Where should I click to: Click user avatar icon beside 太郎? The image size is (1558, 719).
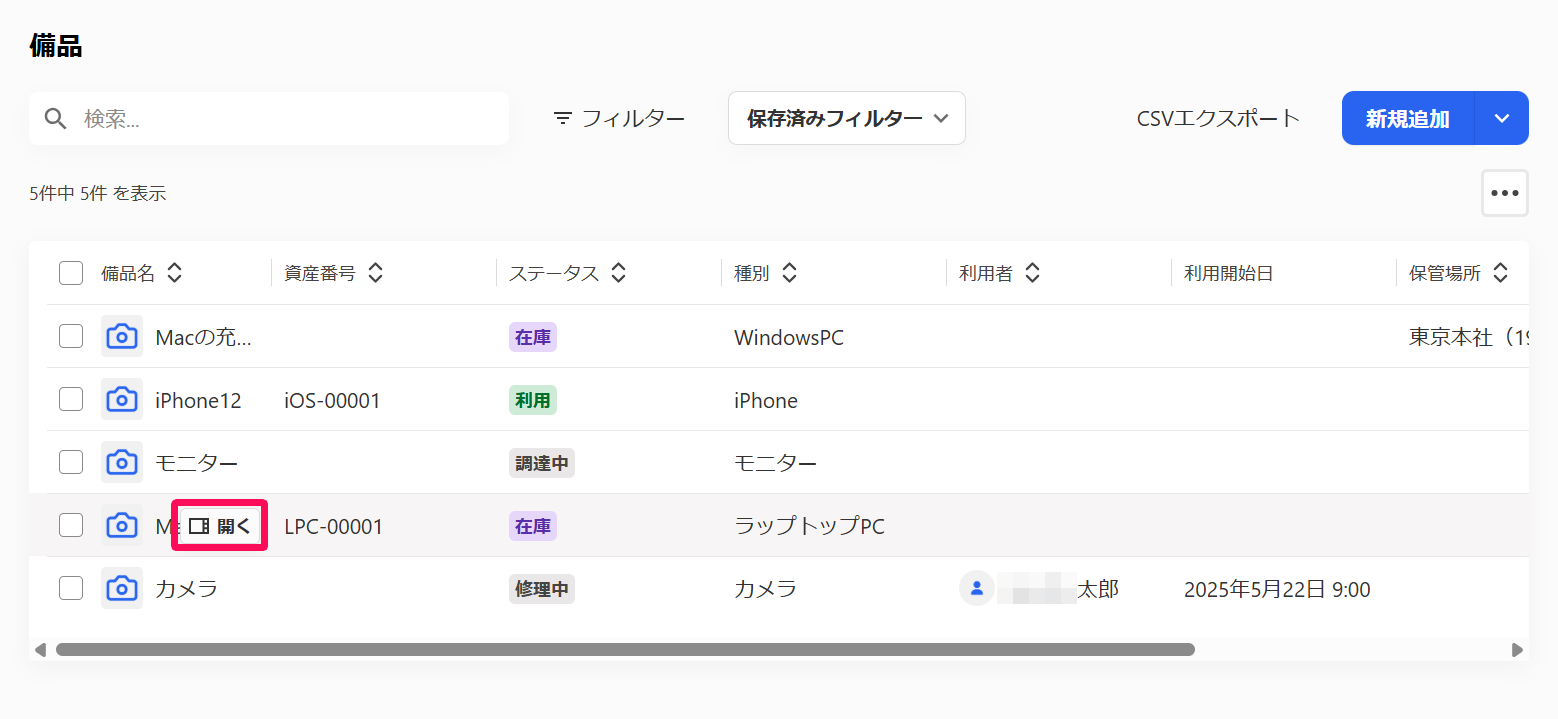tap(976, 589)
